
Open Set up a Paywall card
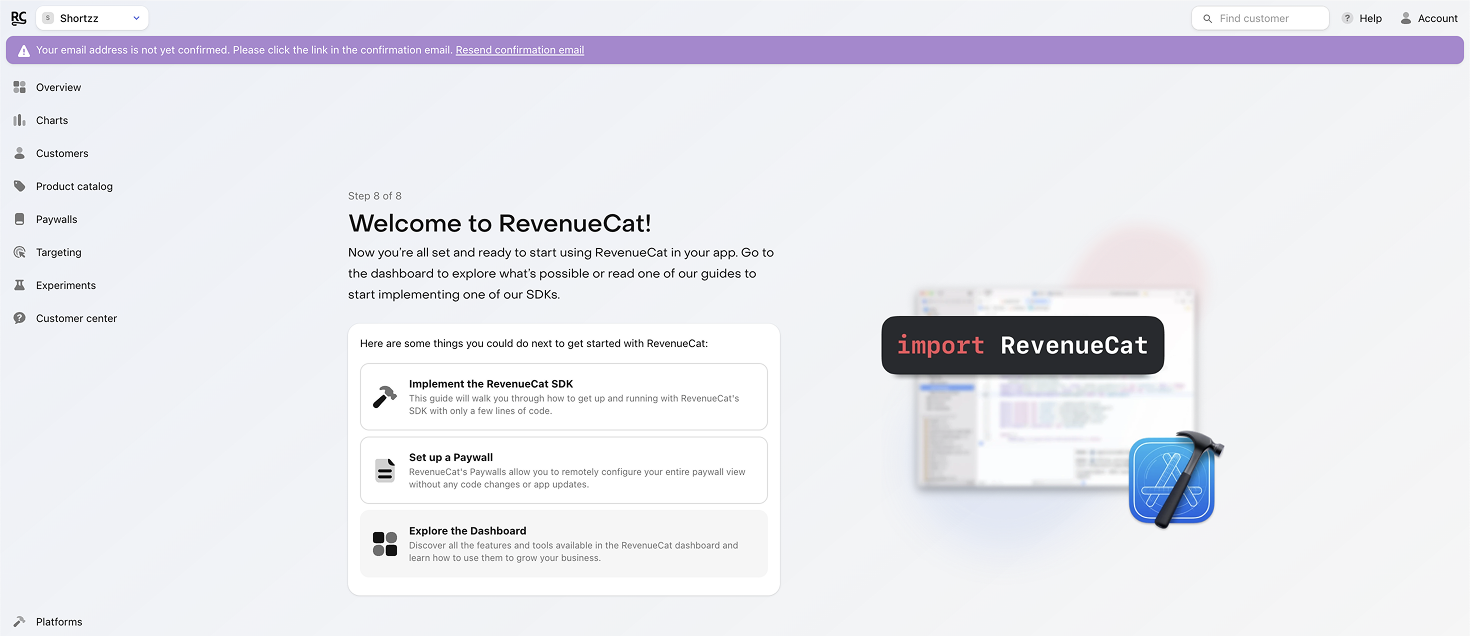tap(564, 470)
